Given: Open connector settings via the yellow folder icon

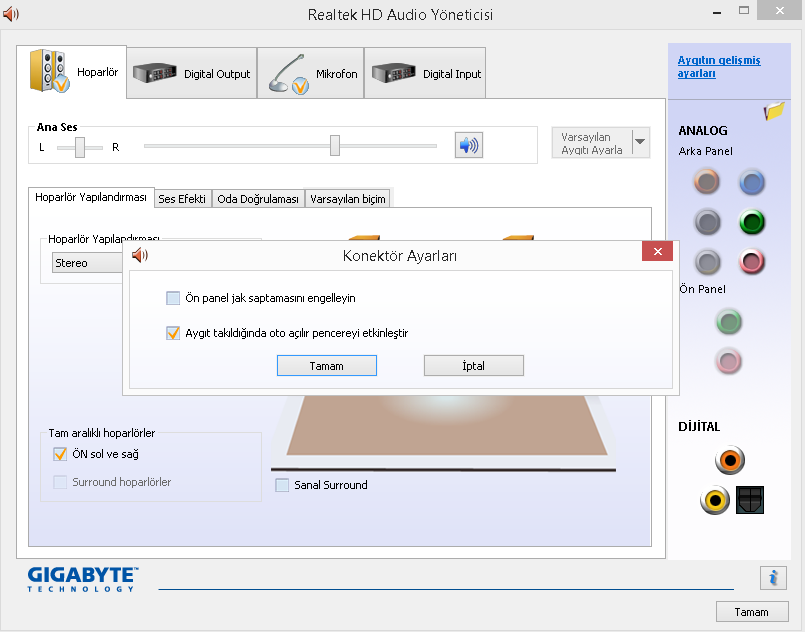Looking at the screenshot, I should click(774, 110).
